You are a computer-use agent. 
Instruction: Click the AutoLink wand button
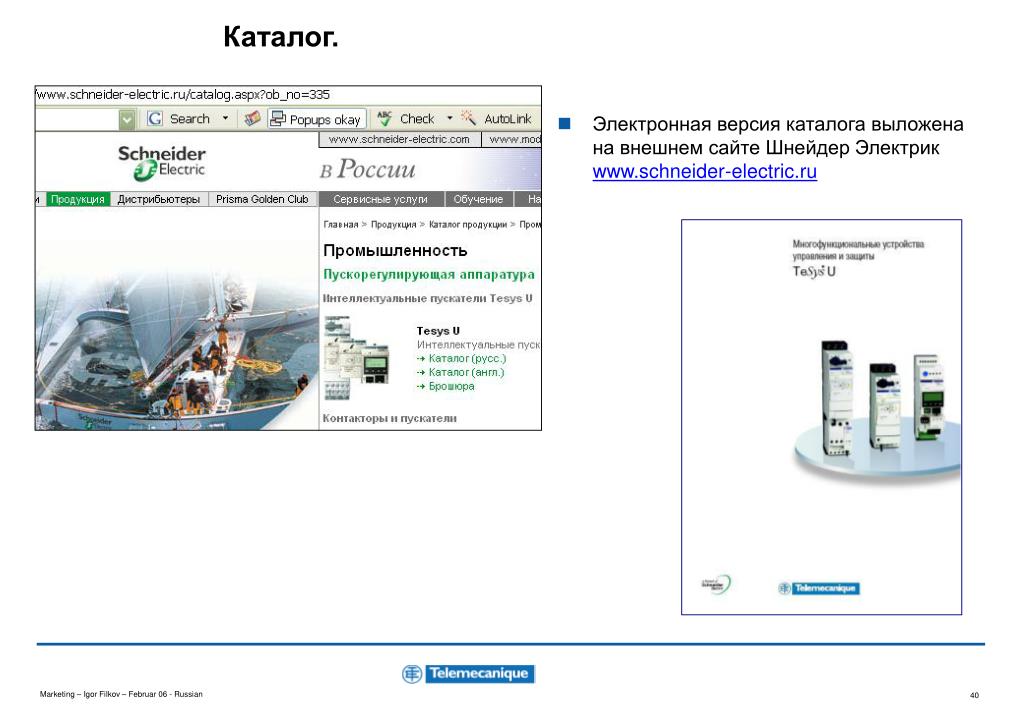pyautogui.click(x=496, y=119)
